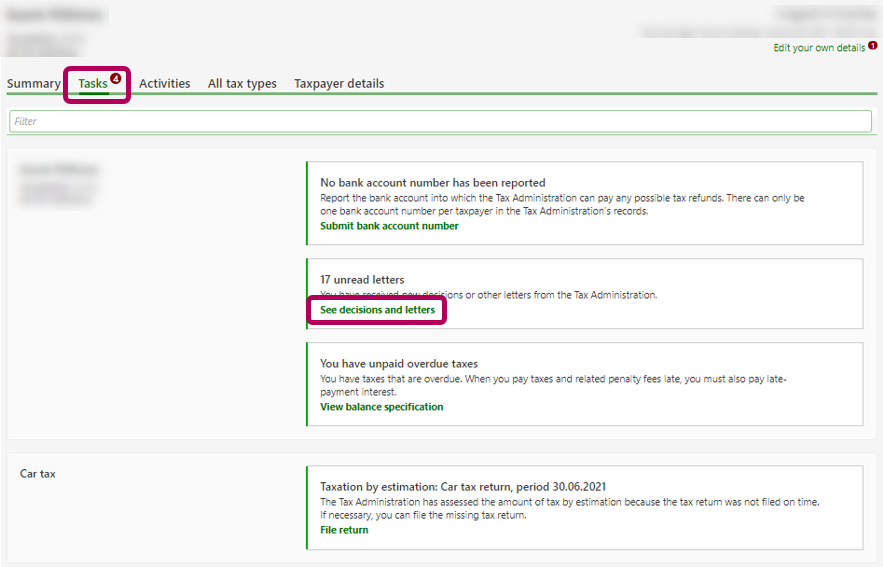This screenshot has height=567, width=883.
Task: Click File return for the car tax
Action: (x=344, y=530)
